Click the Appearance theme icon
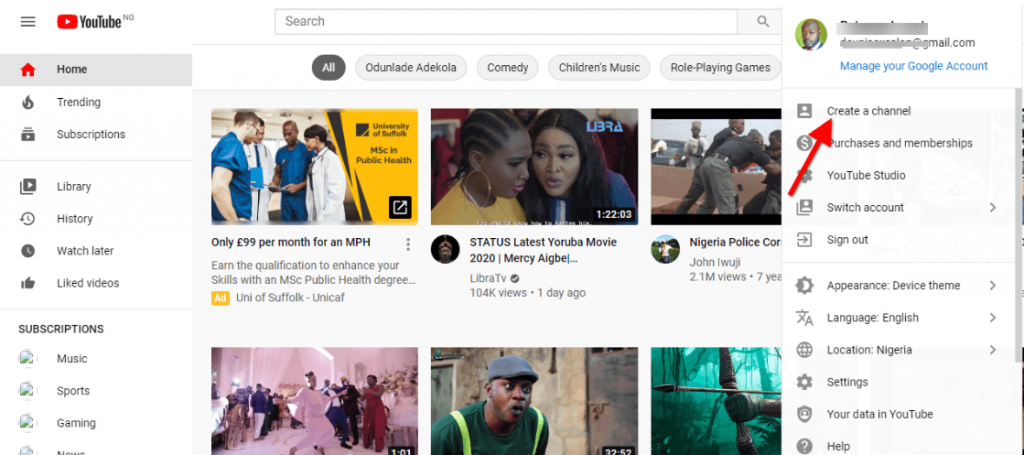Viewport: 1024px width, 455px height. coord(805,285)
